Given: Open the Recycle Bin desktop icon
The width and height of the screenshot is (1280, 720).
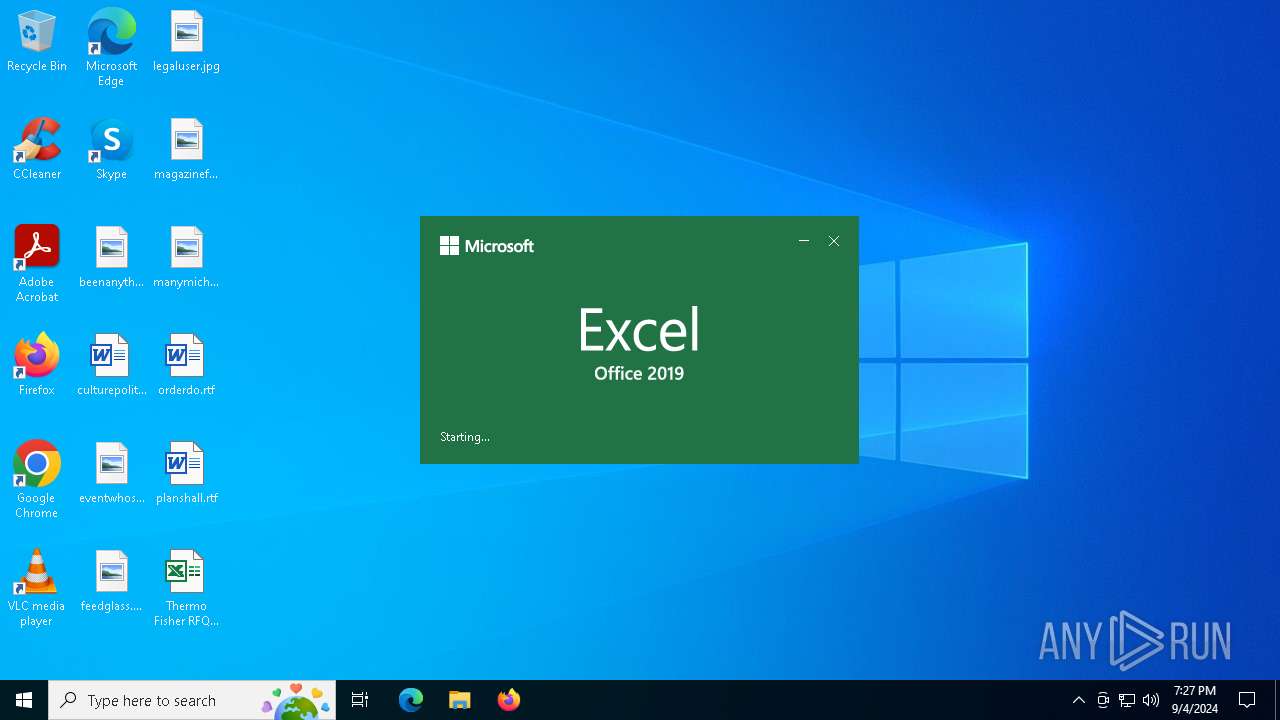Looking at the screenshot, I should click(x=37, y=42).
